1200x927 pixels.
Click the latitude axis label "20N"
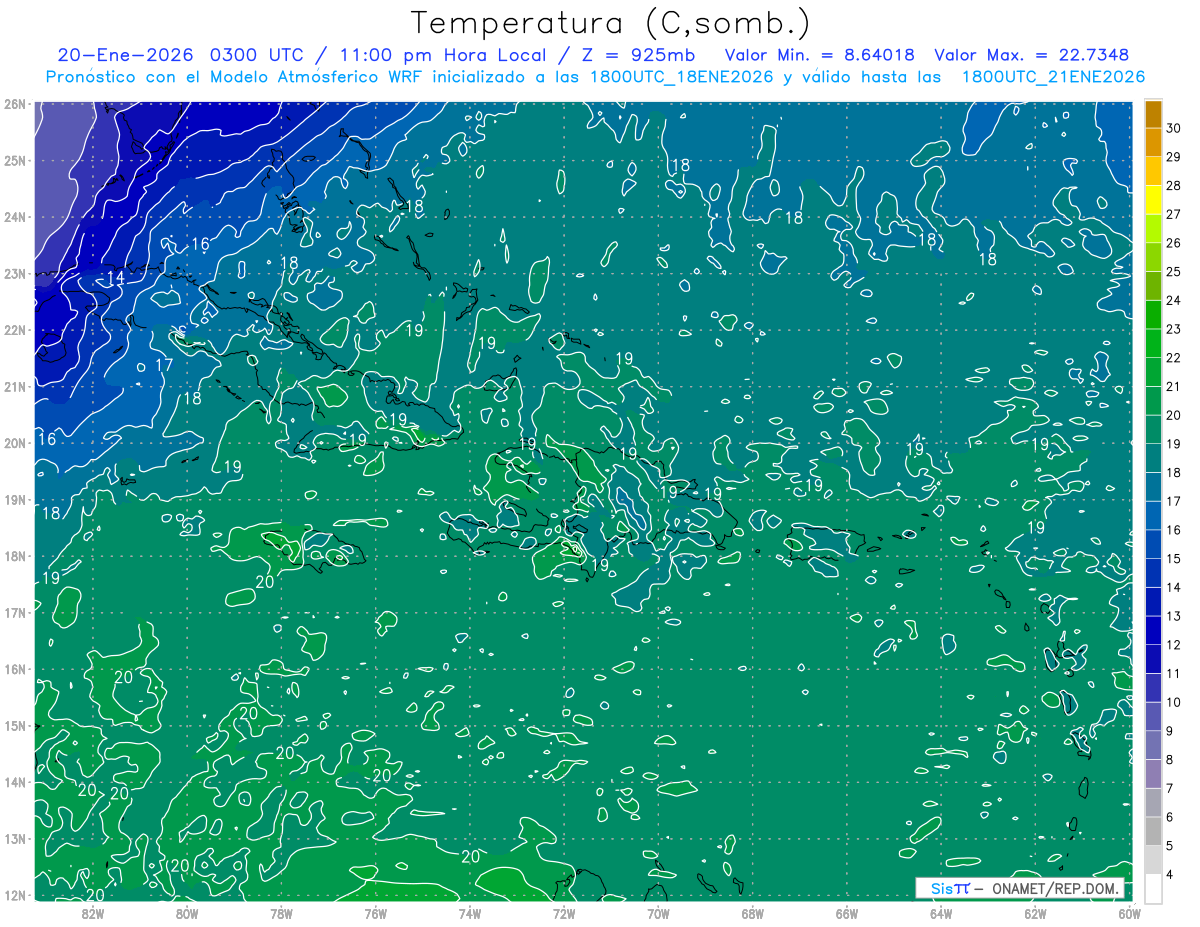pyautogui.click(x=14, y=443)
